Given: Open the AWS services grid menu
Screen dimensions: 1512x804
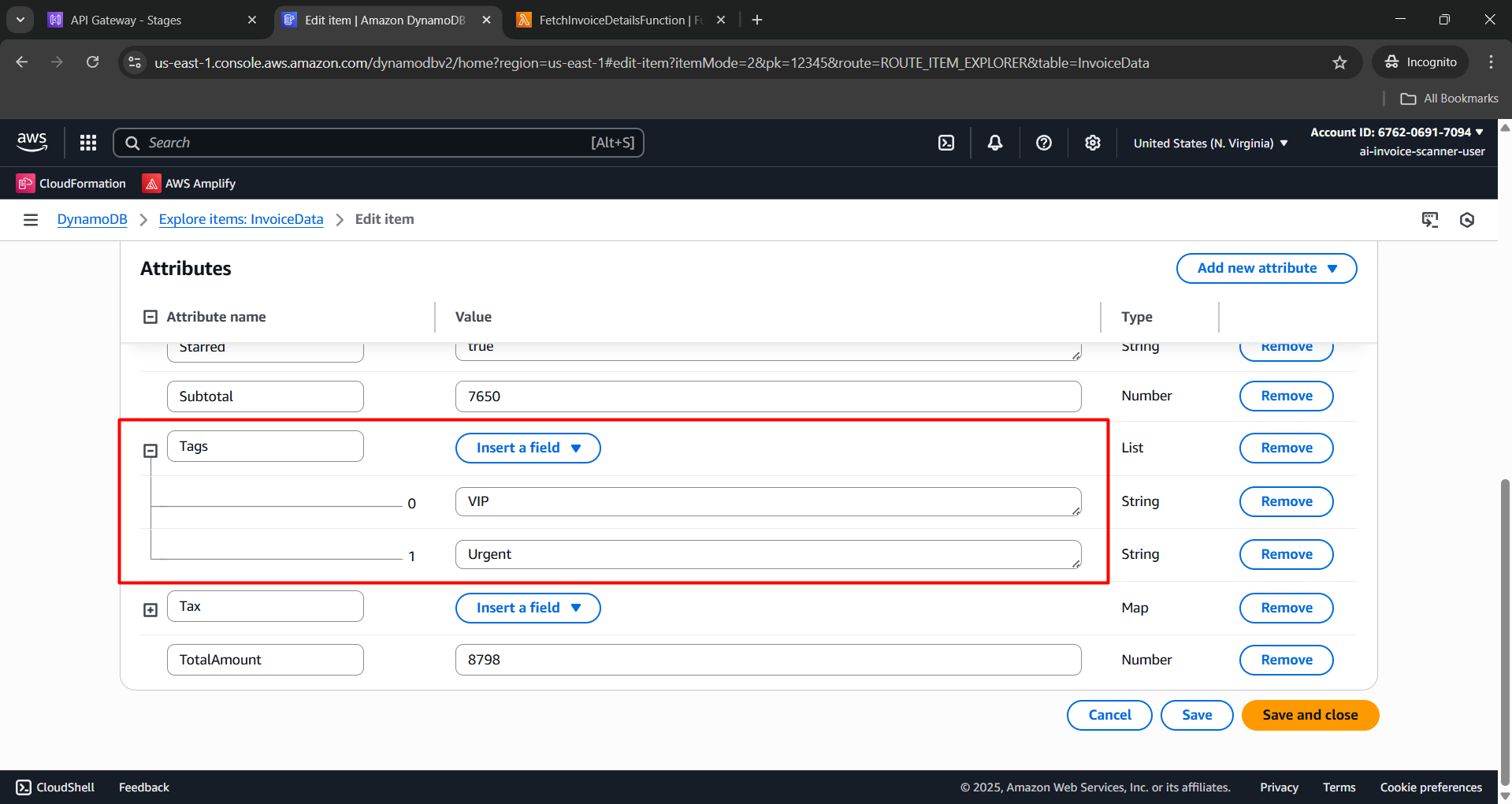Looking at the screenshot, I should point(87,143).
